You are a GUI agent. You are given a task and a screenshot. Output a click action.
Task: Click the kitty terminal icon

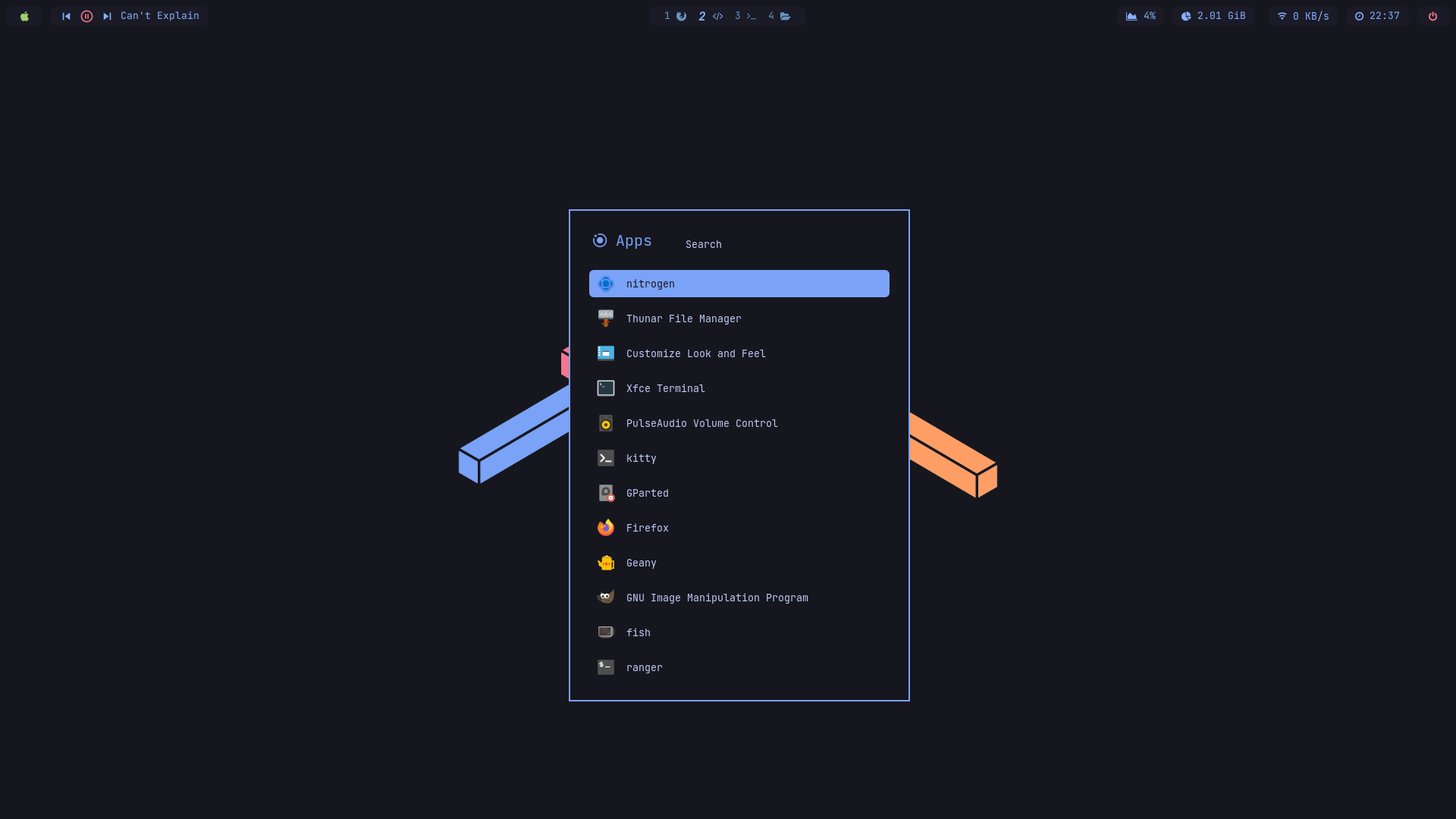click(605, 458)
